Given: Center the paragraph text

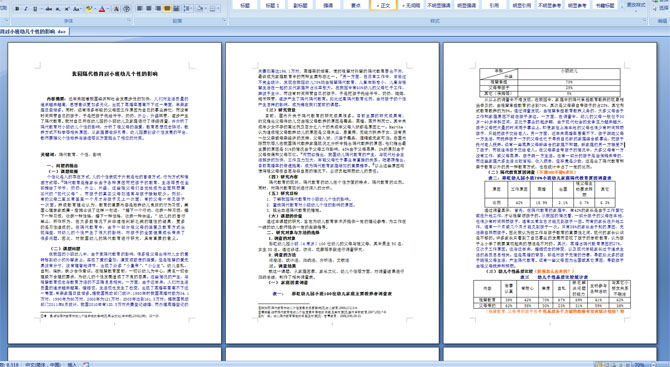Looking at the screenshot, I should tap(149, 9).
